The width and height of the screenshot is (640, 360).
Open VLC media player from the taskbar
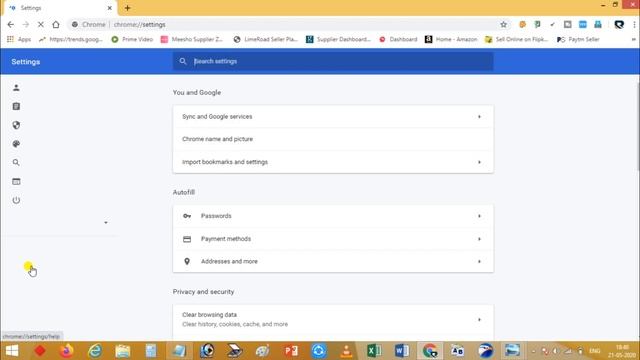click(x=346, y=351)
